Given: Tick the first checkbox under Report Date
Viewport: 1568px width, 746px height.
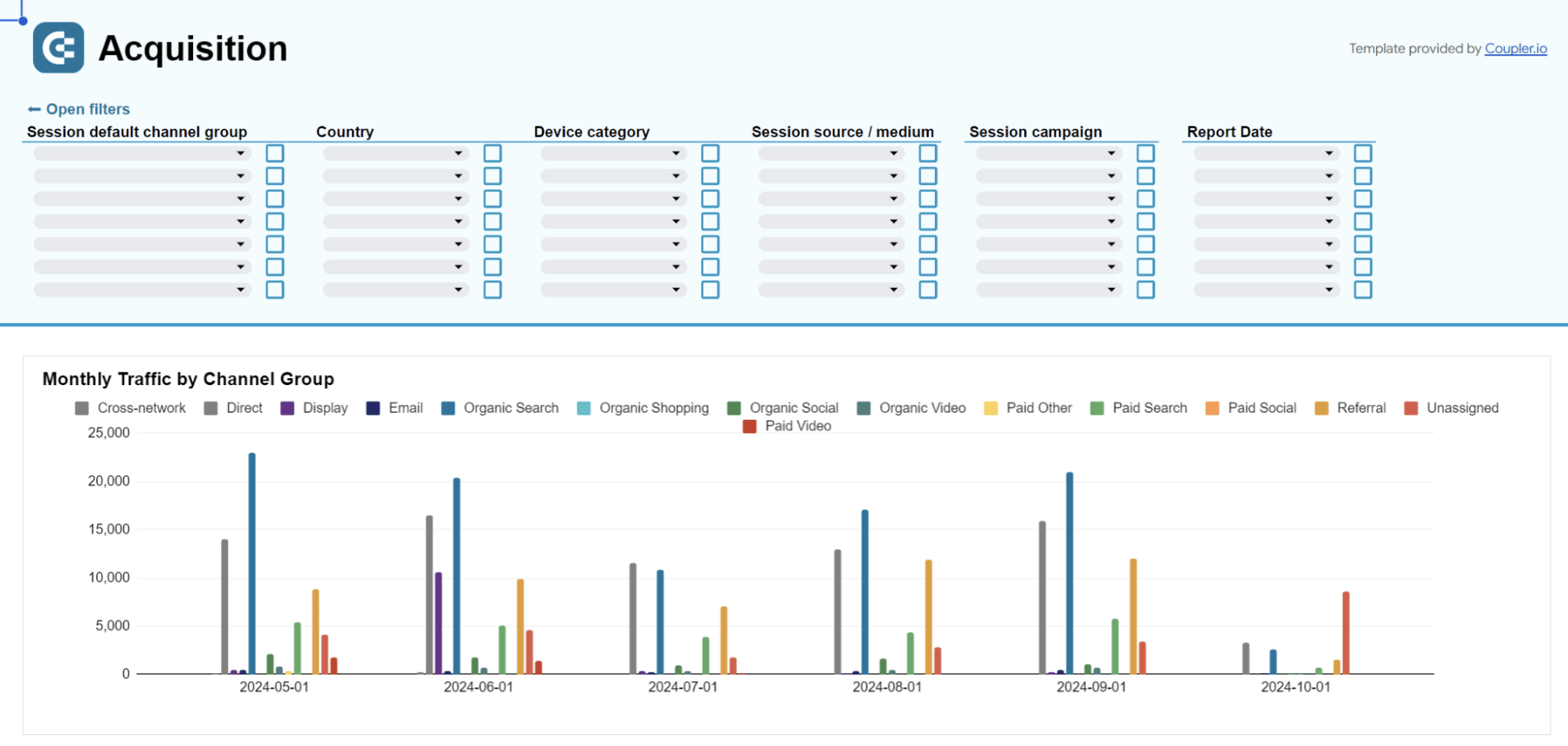Looking at the screenshot, I should (x=1363, y=153).
